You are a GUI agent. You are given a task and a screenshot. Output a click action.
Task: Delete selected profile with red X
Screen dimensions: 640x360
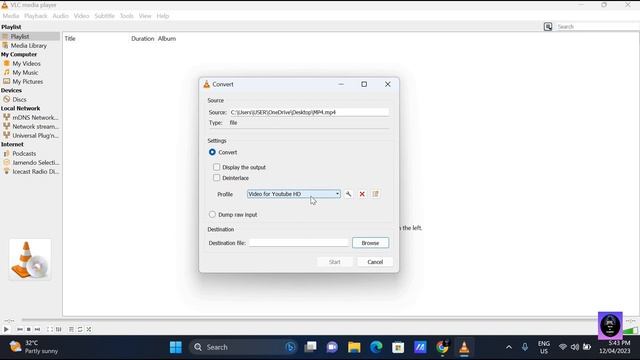(x=362, y=194)
